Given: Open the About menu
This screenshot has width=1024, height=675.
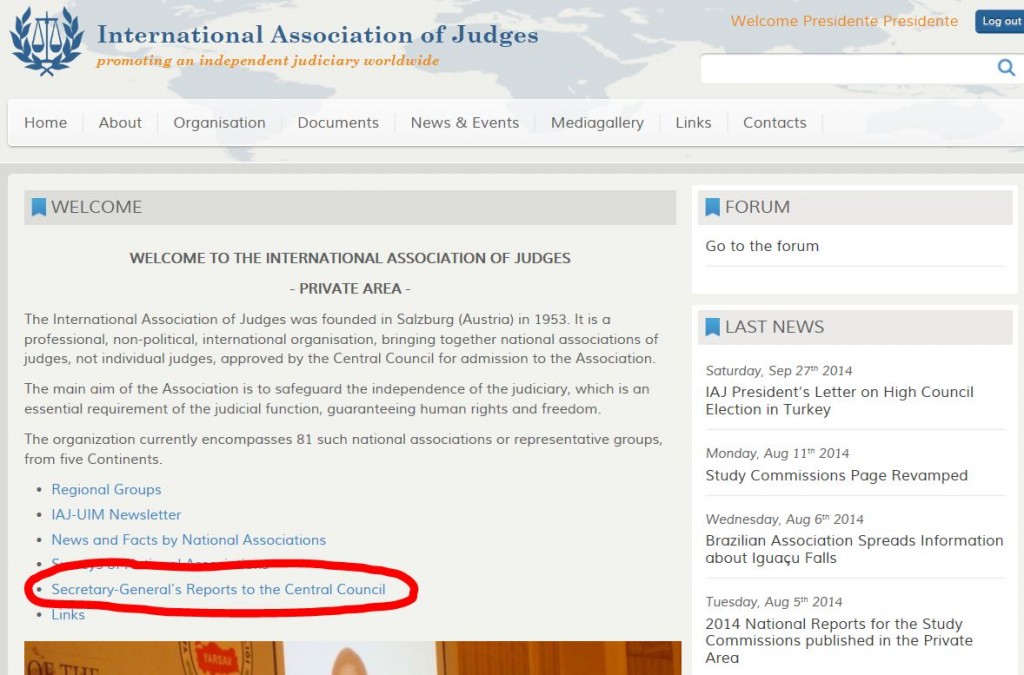Looking at the screenshot, I should click(x=120, y=123).
